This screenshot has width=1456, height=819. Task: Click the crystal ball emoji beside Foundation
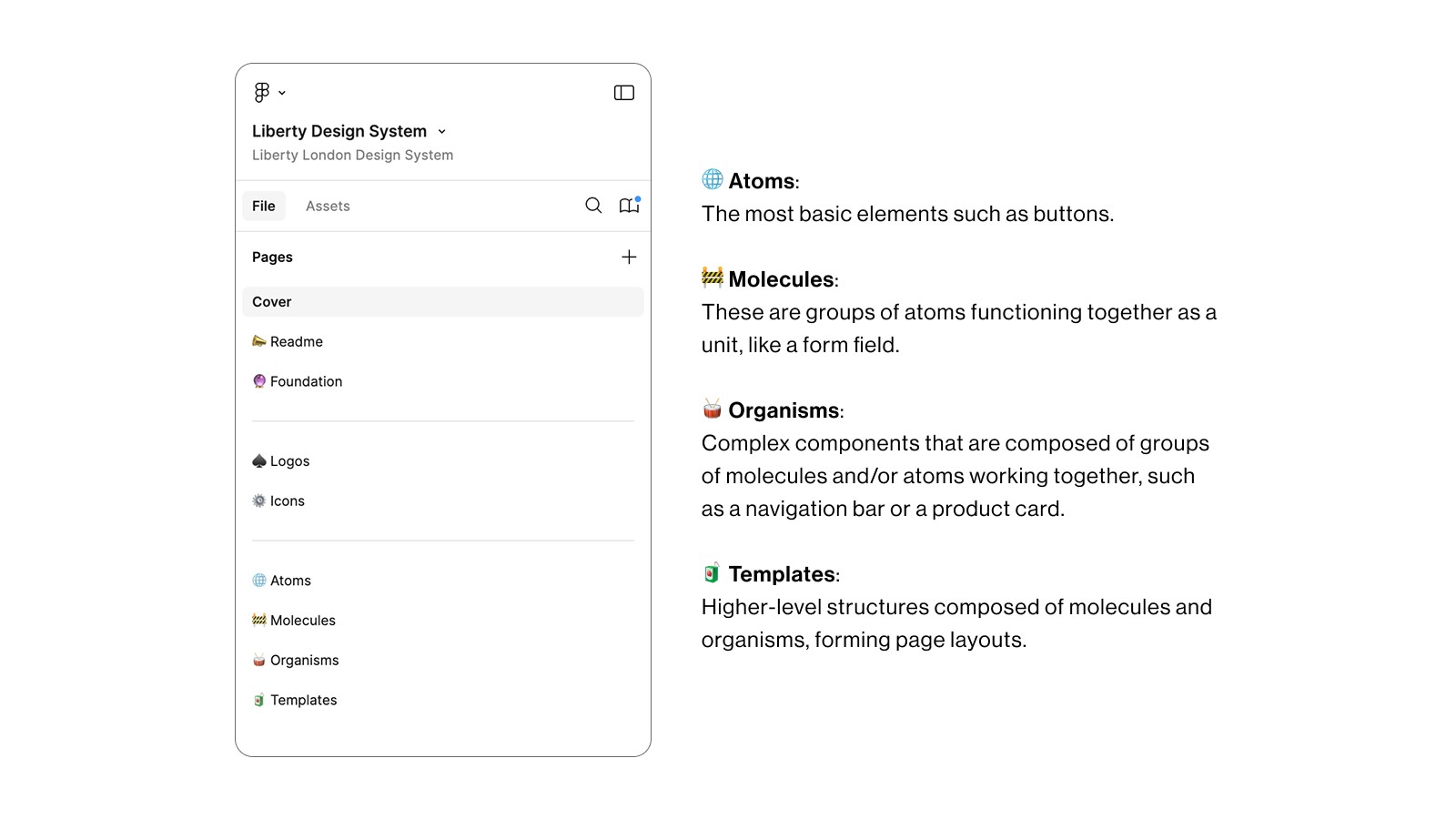(259, 381)
